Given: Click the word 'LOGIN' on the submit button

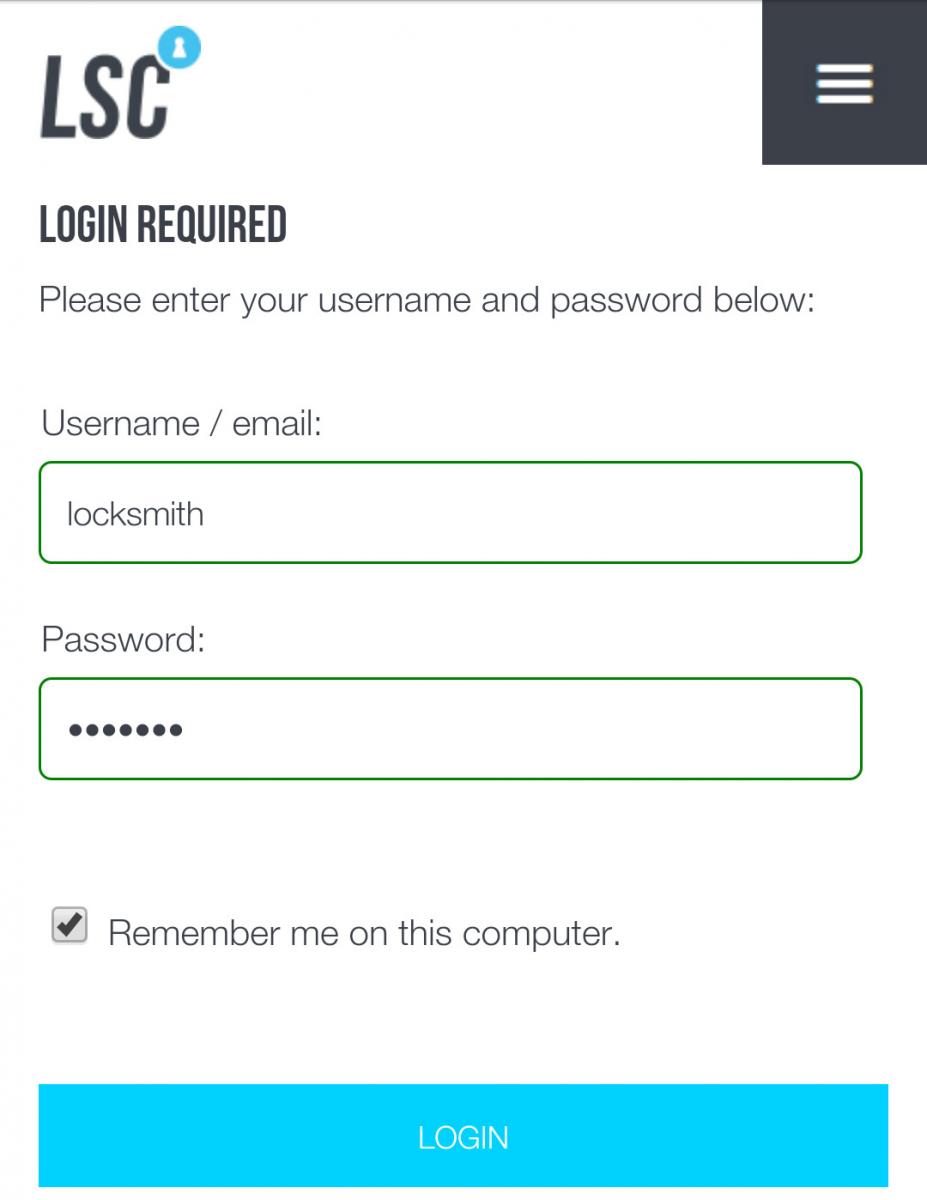Looking at the screenshot, I should [463, 1137].
